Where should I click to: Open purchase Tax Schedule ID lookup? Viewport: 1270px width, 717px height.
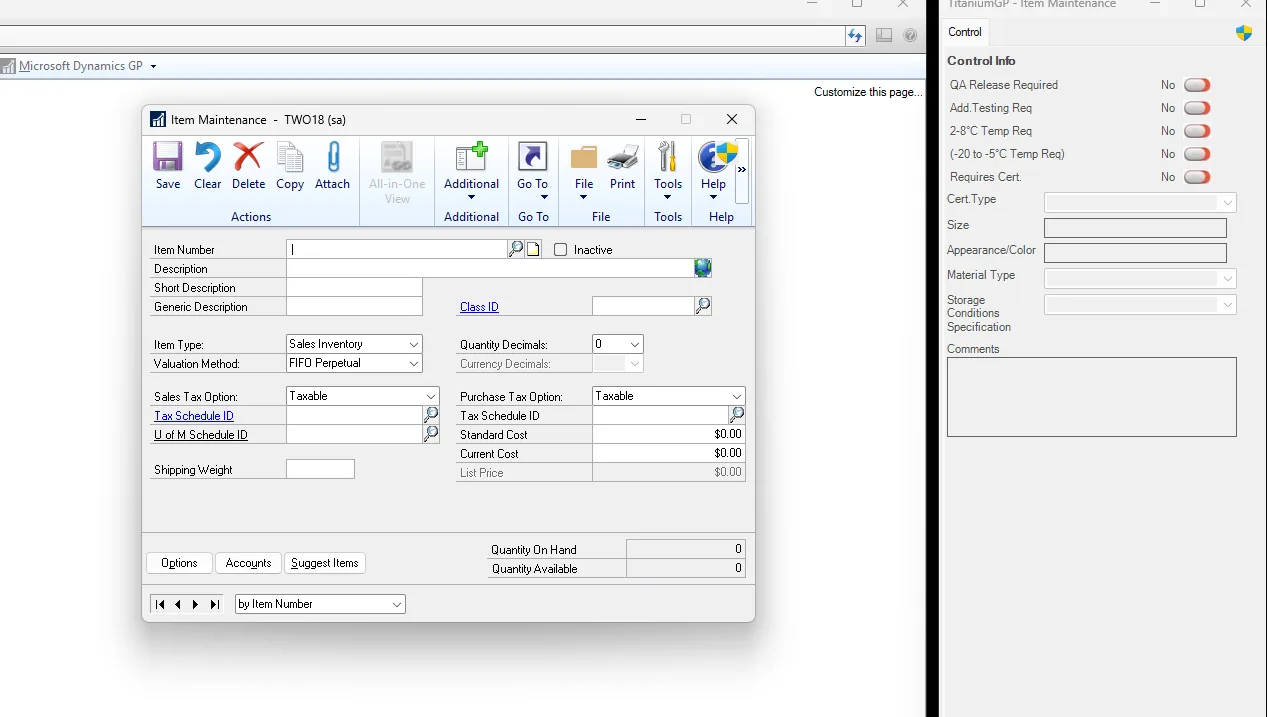point(737,415)
